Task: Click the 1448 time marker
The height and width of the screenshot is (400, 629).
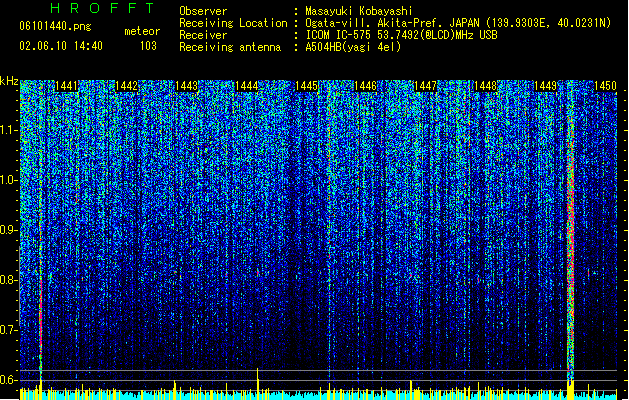Action: 485,86
